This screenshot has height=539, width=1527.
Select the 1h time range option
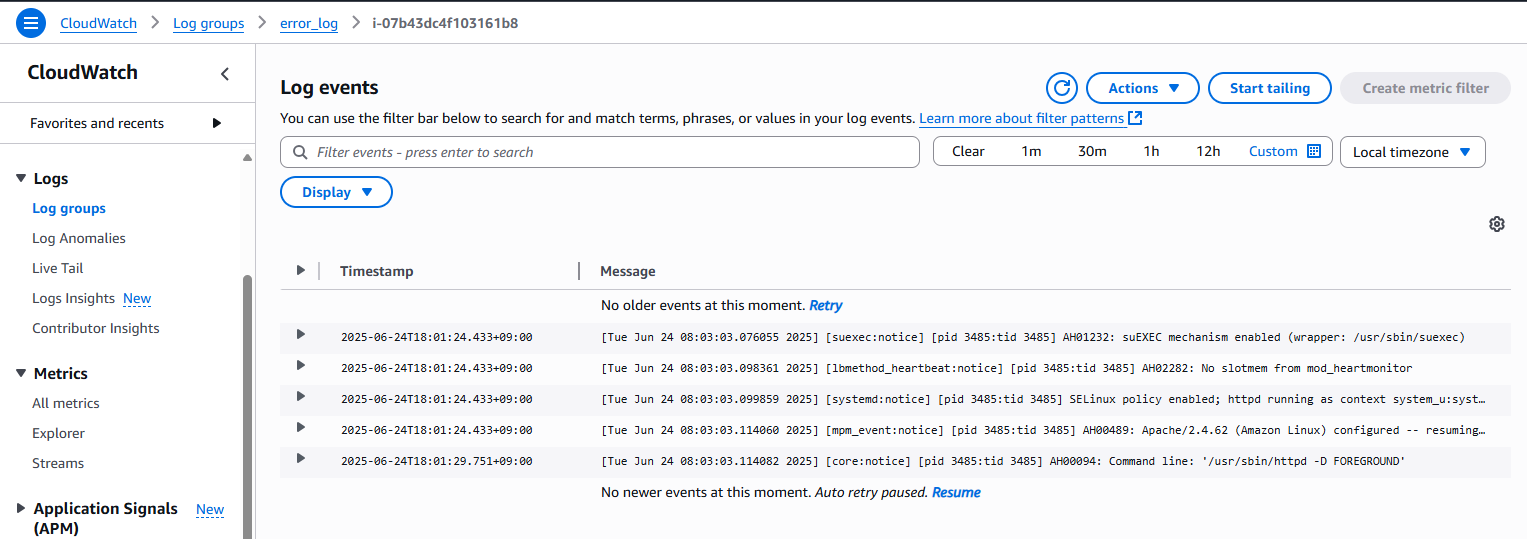pyautogui.click(x=1151, y=151)
